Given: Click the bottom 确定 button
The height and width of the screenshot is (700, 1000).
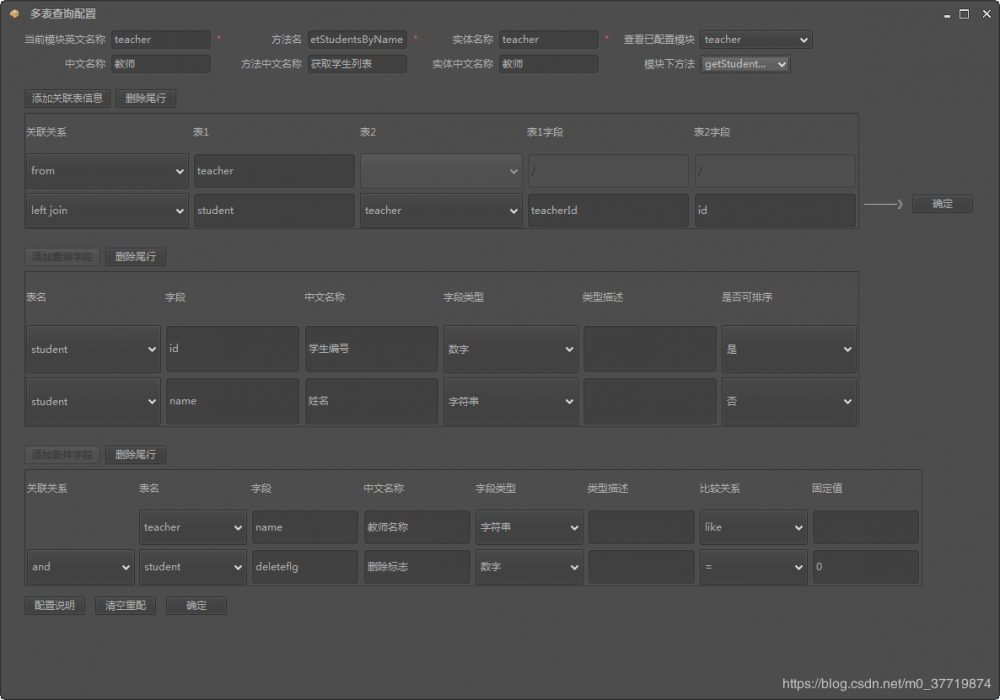Looking at the screenshot, I should pyautogui.click(x=196, y=606).
